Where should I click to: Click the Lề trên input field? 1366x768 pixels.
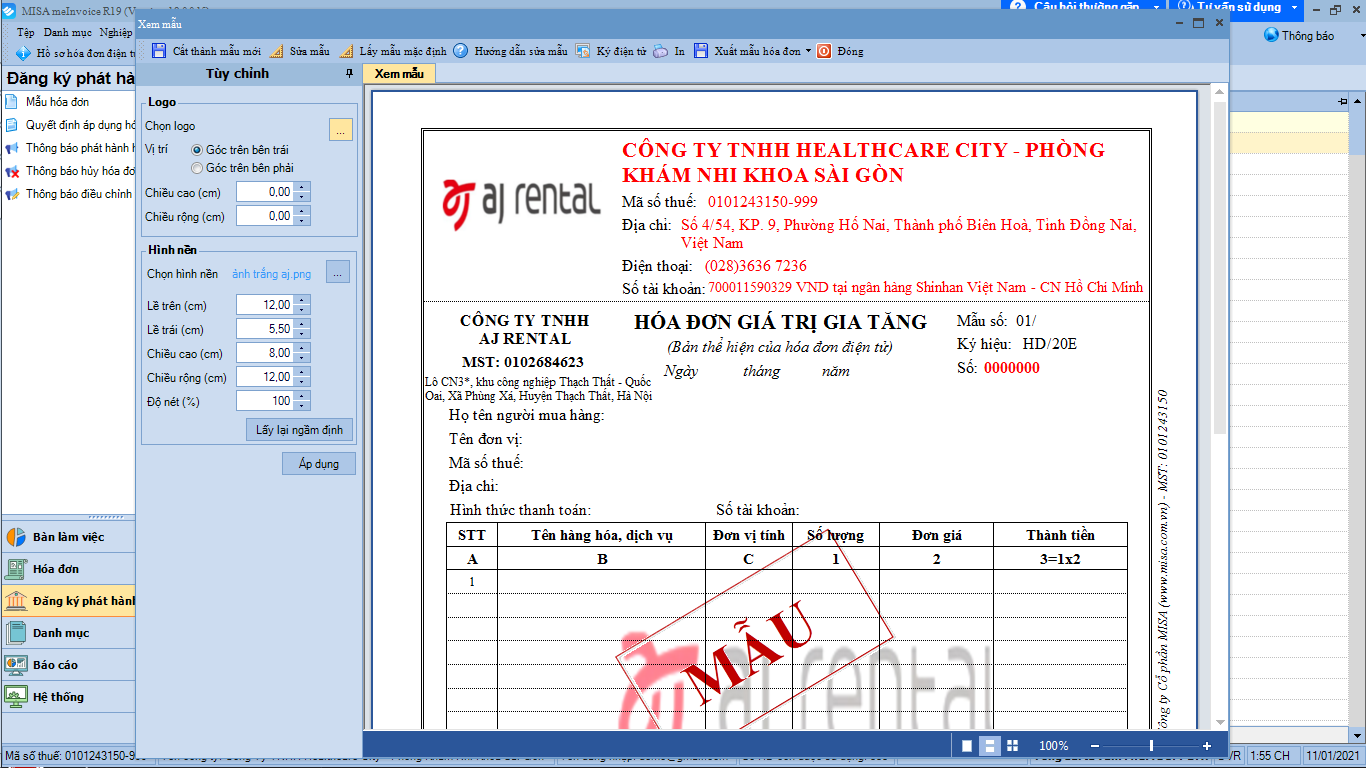pyautogui.click(x=265, y=305)
